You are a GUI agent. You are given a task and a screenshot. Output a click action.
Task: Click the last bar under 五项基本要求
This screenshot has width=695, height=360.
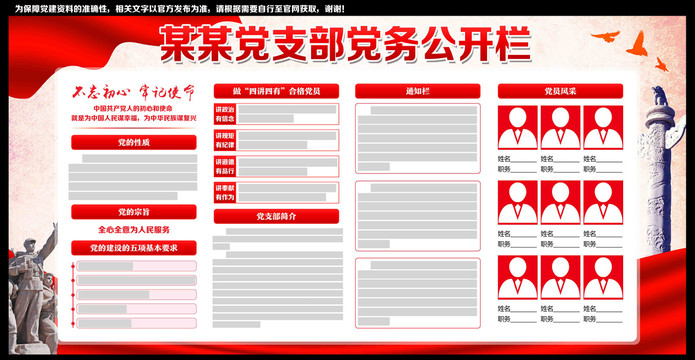click(x=136, y=323)
